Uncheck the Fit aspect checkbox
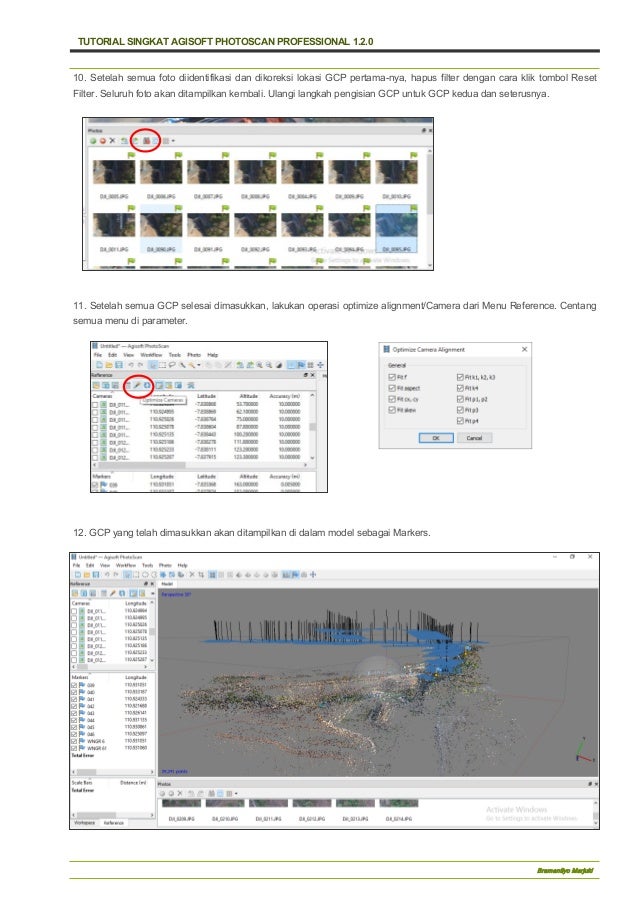Image resolution: width=638 pixels, height=903 pixels. (x=392, y=388)
